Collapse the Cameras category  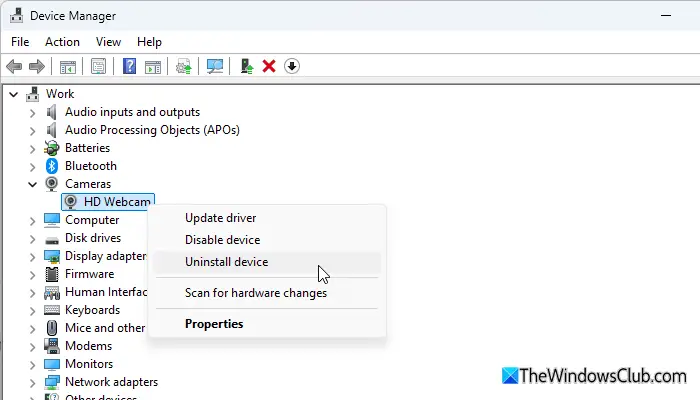point(33,184)
